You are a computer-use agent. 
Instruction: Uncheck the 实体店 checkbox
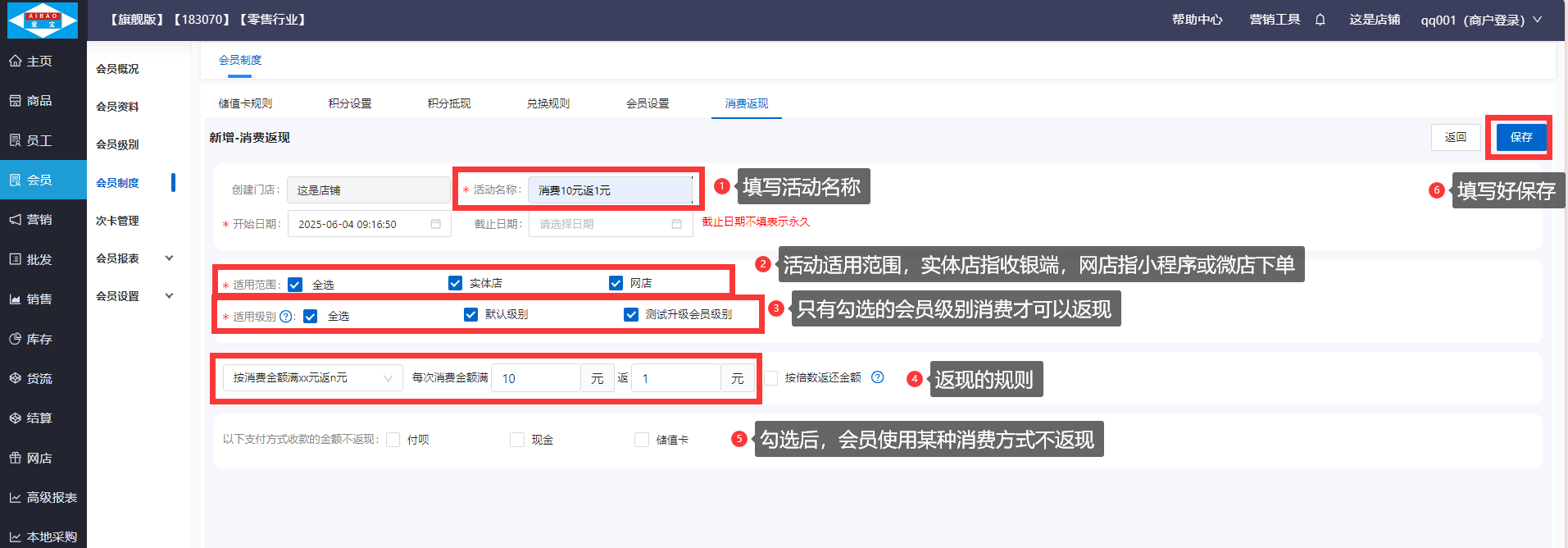456,283
